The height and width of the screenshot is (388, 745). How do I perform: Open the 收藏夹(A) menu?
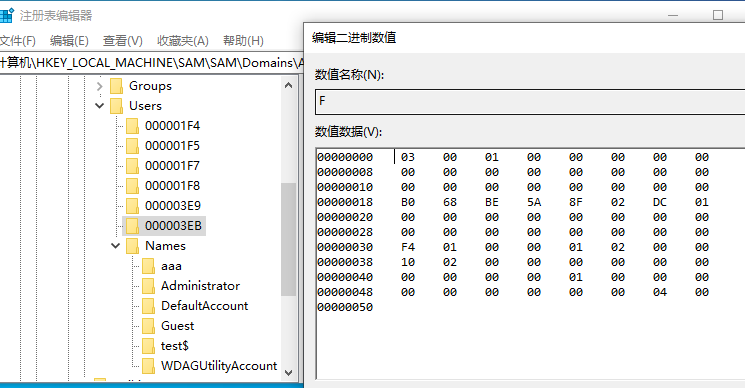pyautogui.click(x=183, y=41)
